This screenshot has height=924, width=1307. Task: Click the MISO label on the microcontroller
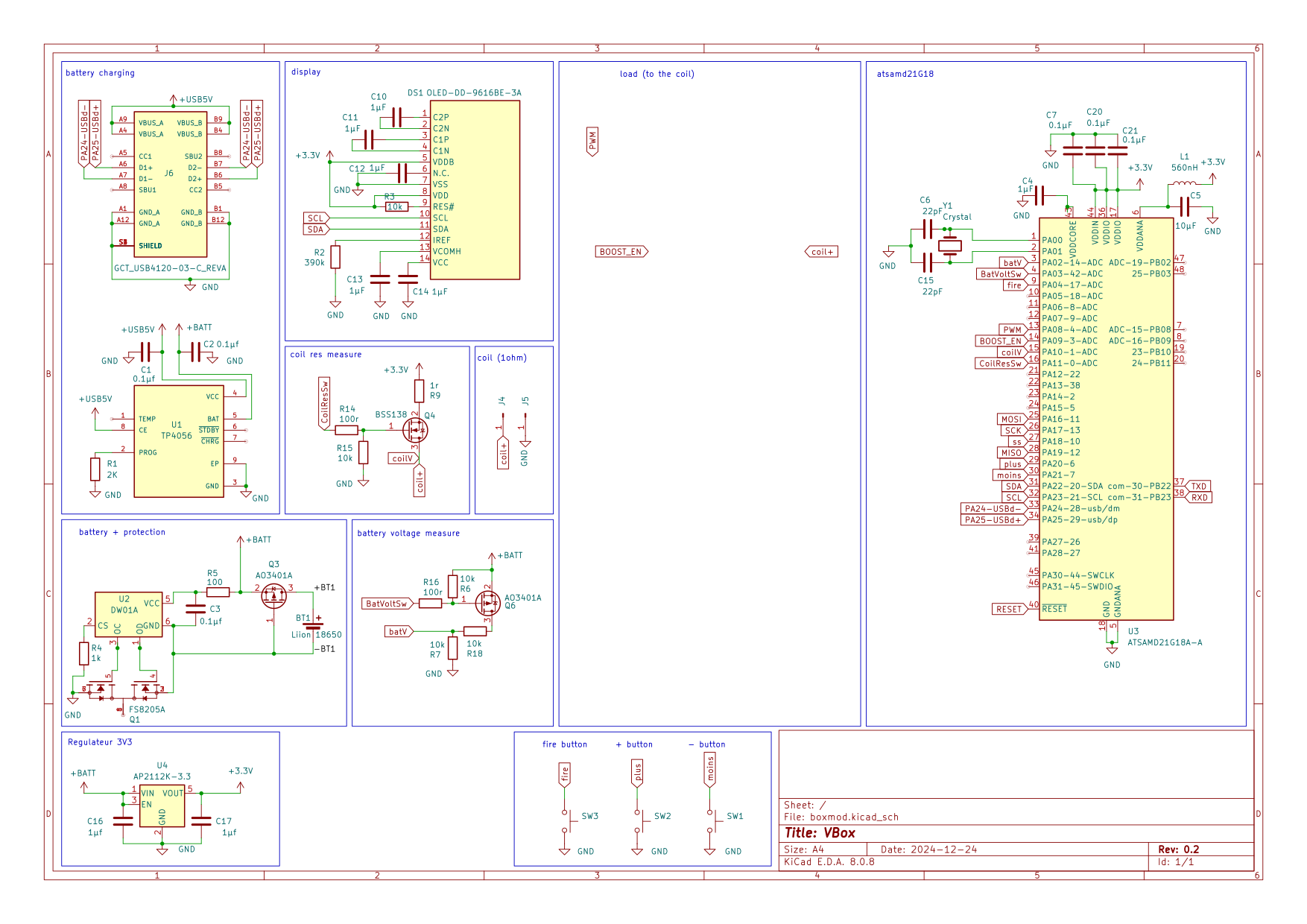(x=1012, y=453)
